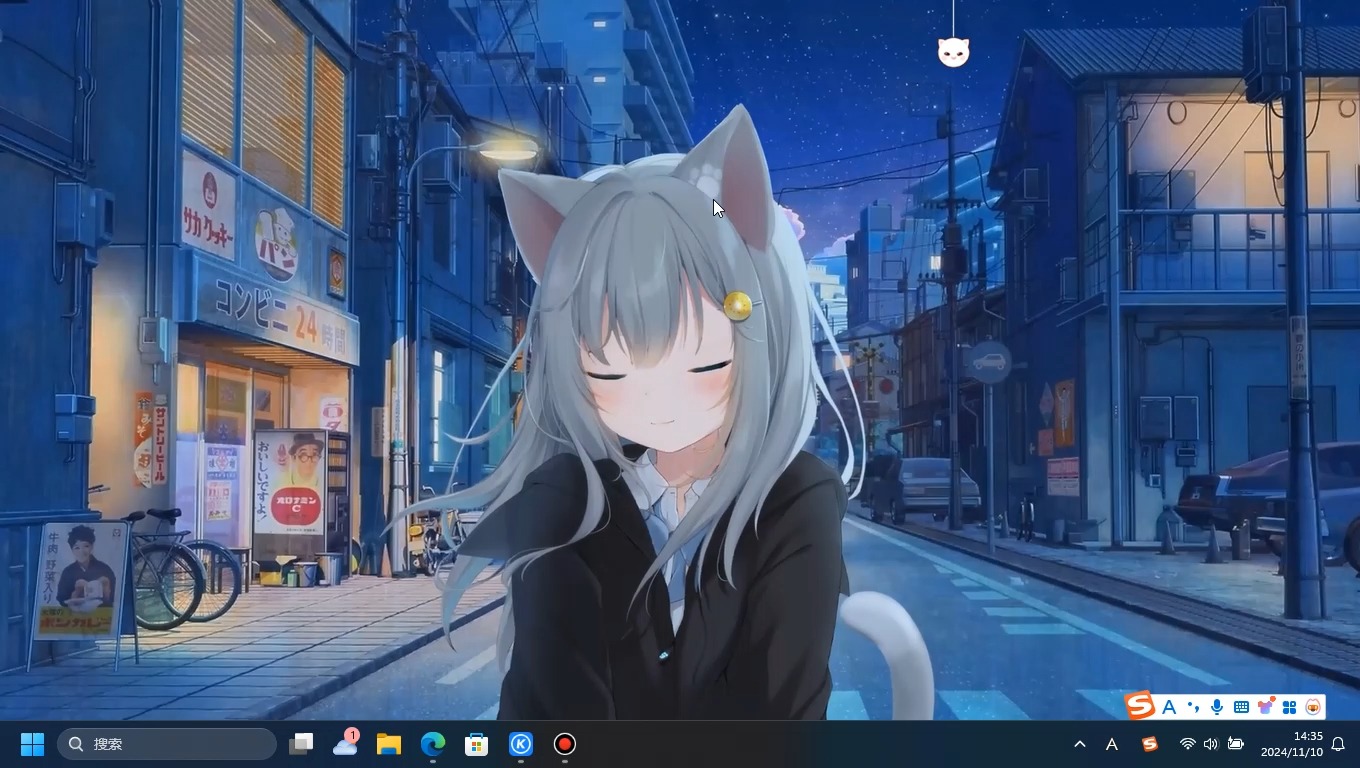
Task: Click the Sogou S logo on the floating toolbar
Action: (x=1140, y=706)
